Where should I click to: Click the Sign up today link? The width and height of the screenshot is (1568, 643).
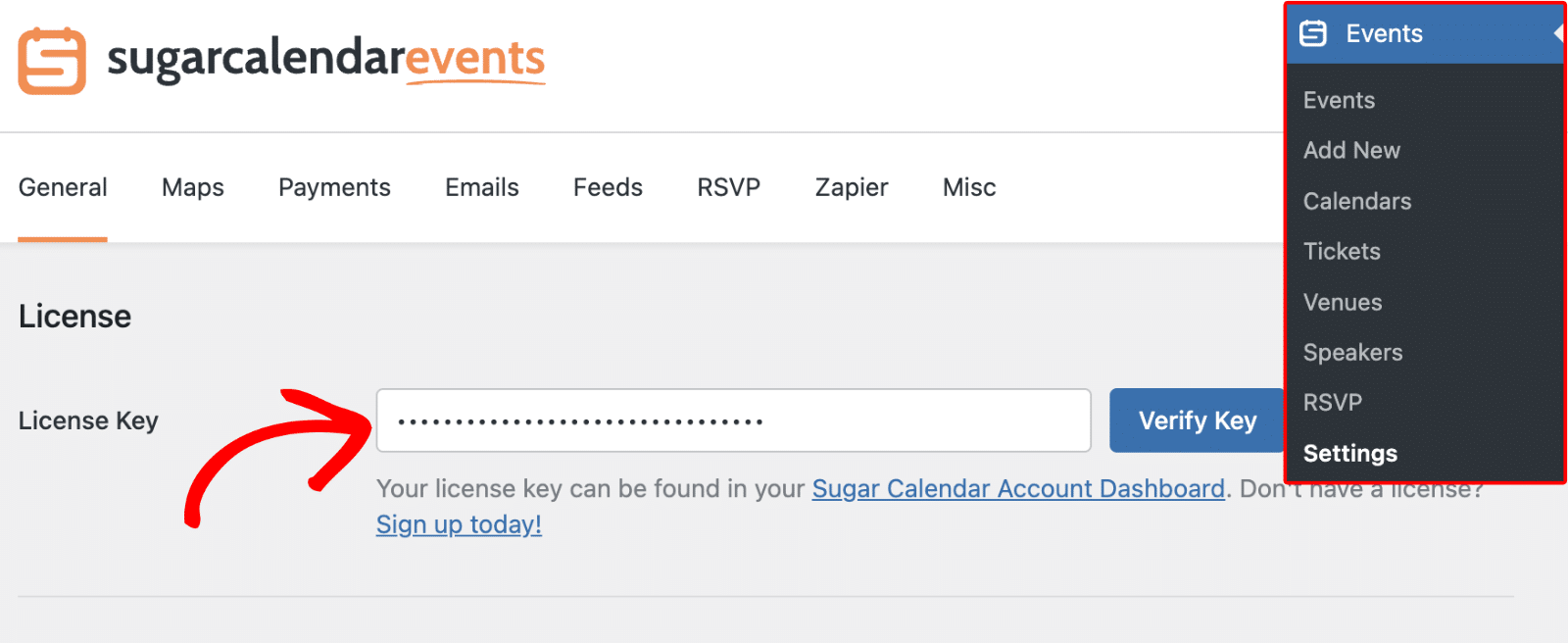pyautogui.click(x=459, y=524)
